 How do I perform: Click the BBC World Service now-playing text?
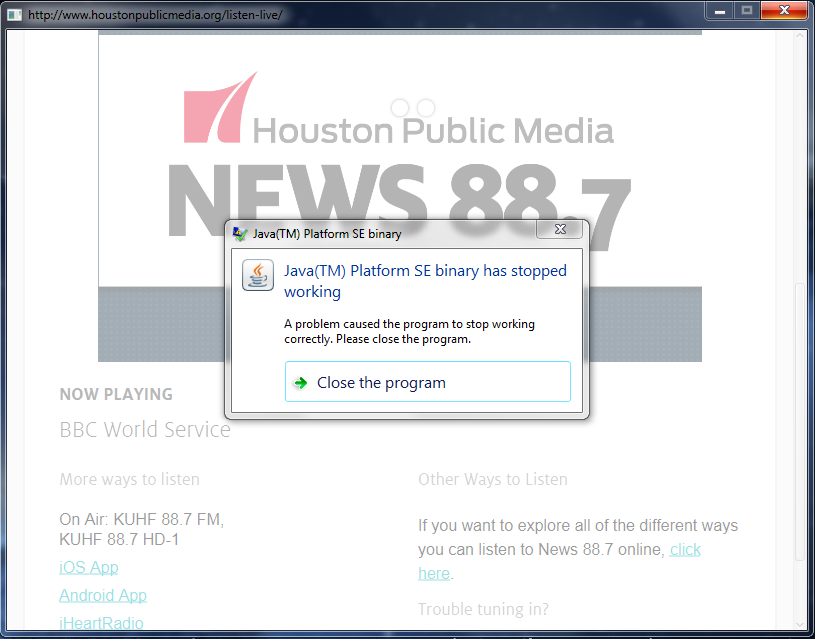[145, 430]
